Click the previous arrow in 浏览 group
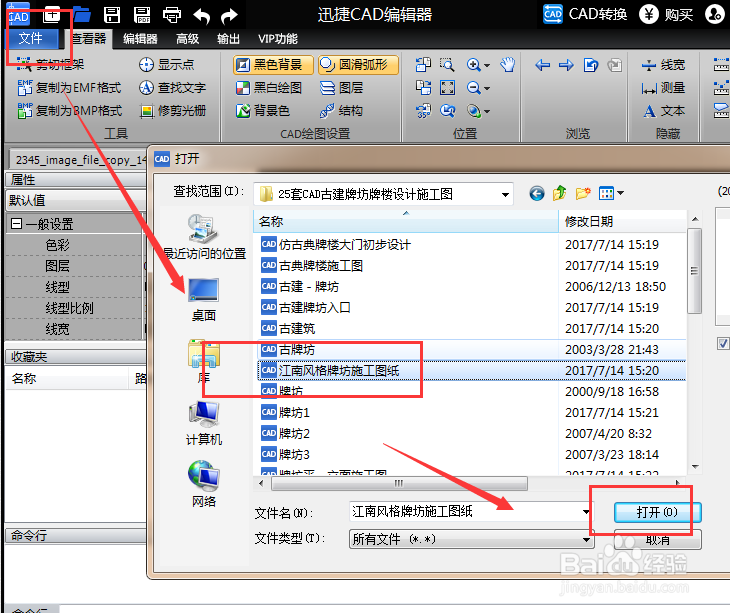730x613 pixels. pos(542,65)
